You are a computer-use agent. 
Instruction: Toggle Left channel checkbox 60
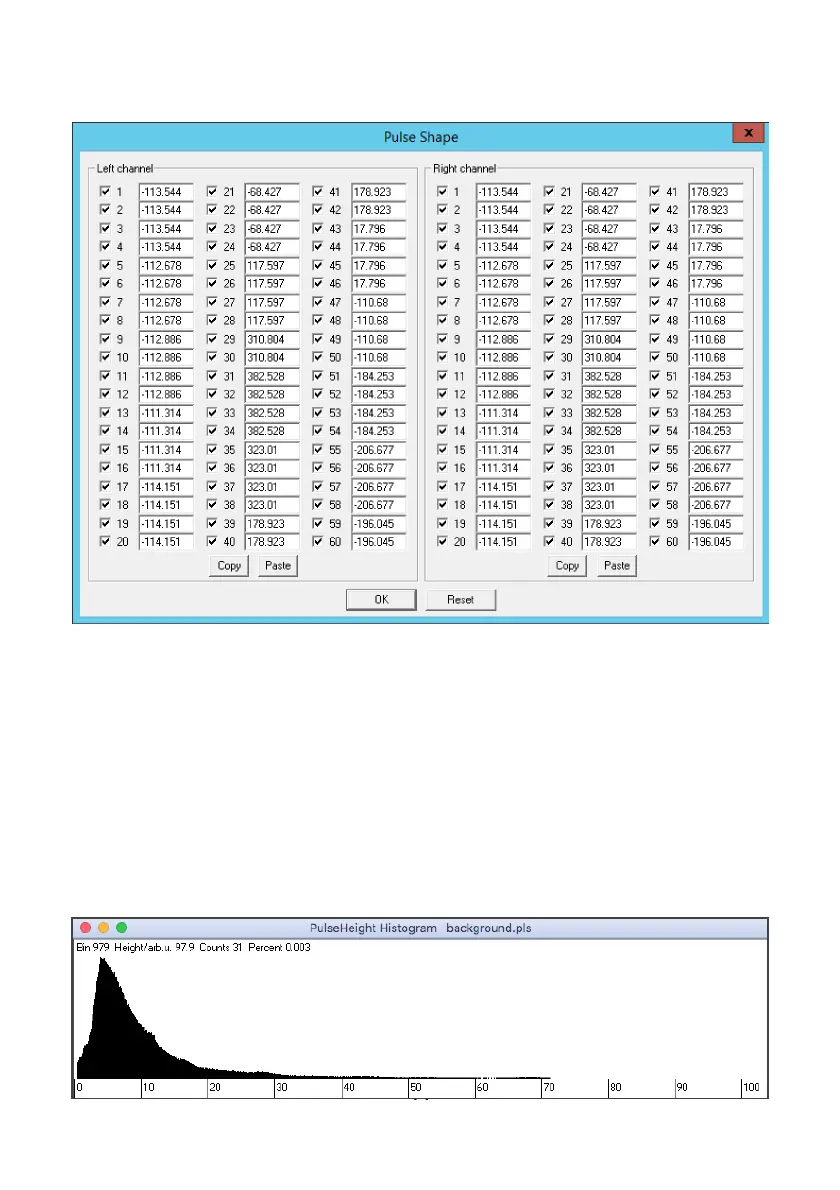point(317,541)
